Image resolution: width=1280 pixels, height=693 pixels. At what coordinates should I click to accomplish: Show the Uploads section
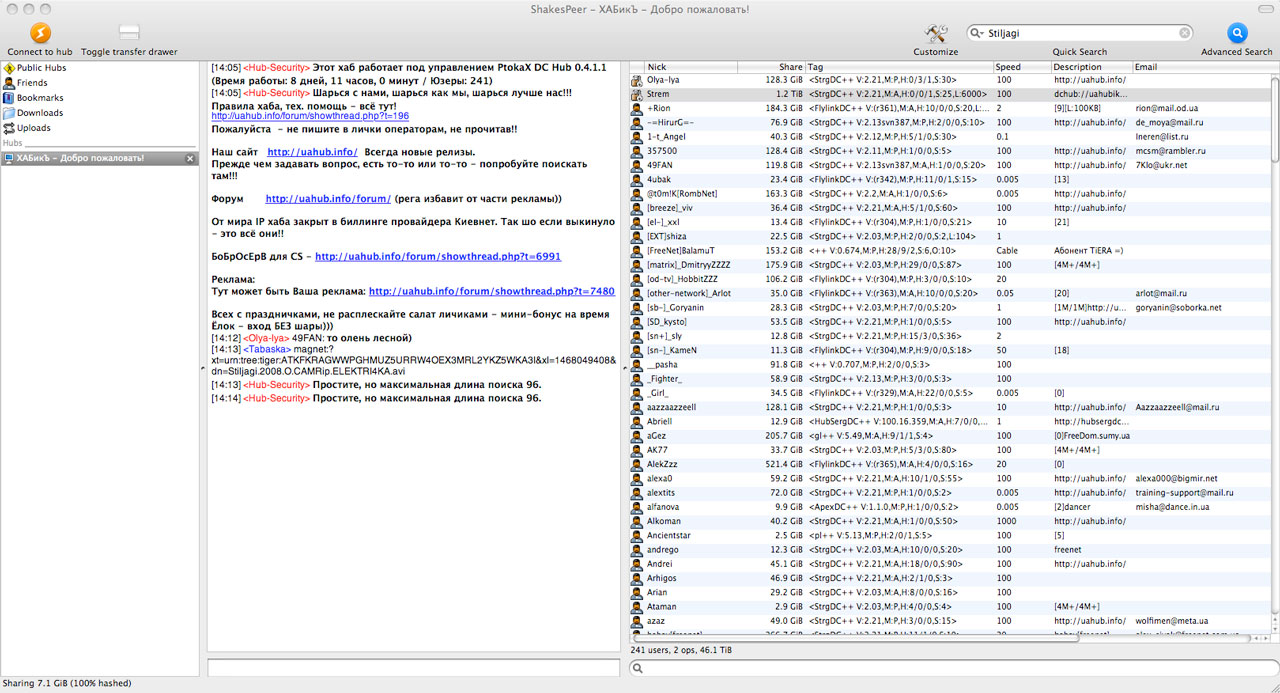(33, 128)
